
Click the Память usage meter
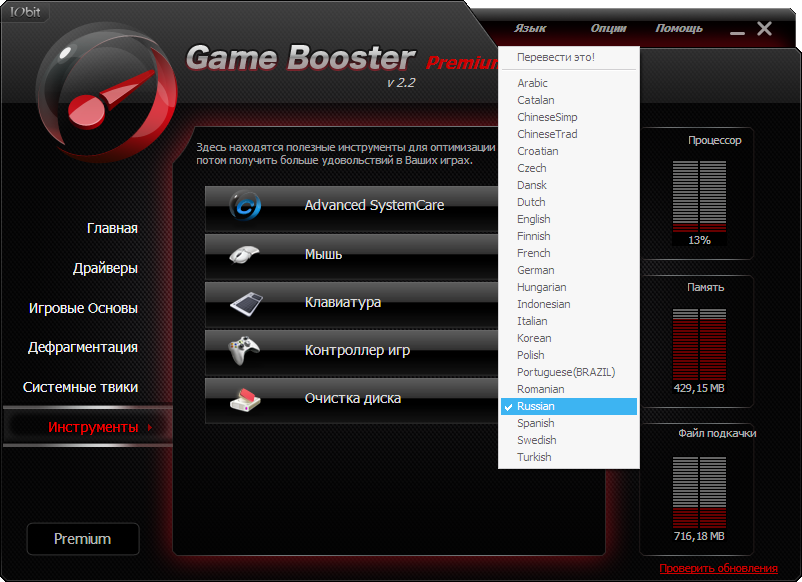(x=699, y=344)
